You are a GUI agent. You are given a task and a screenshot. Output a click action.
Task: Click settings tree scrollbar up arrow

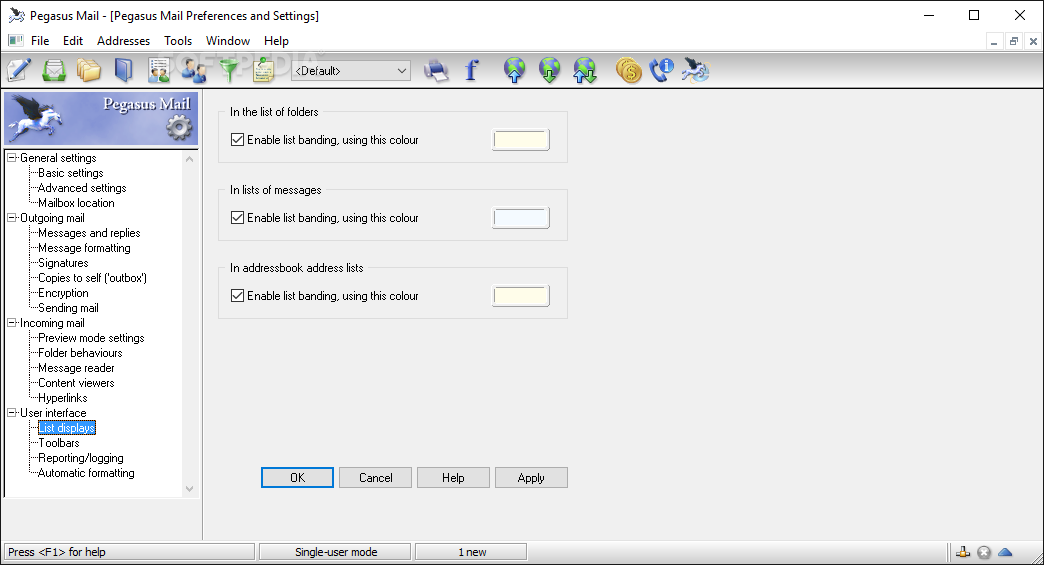pyautogui.click(x=190, y=159)
